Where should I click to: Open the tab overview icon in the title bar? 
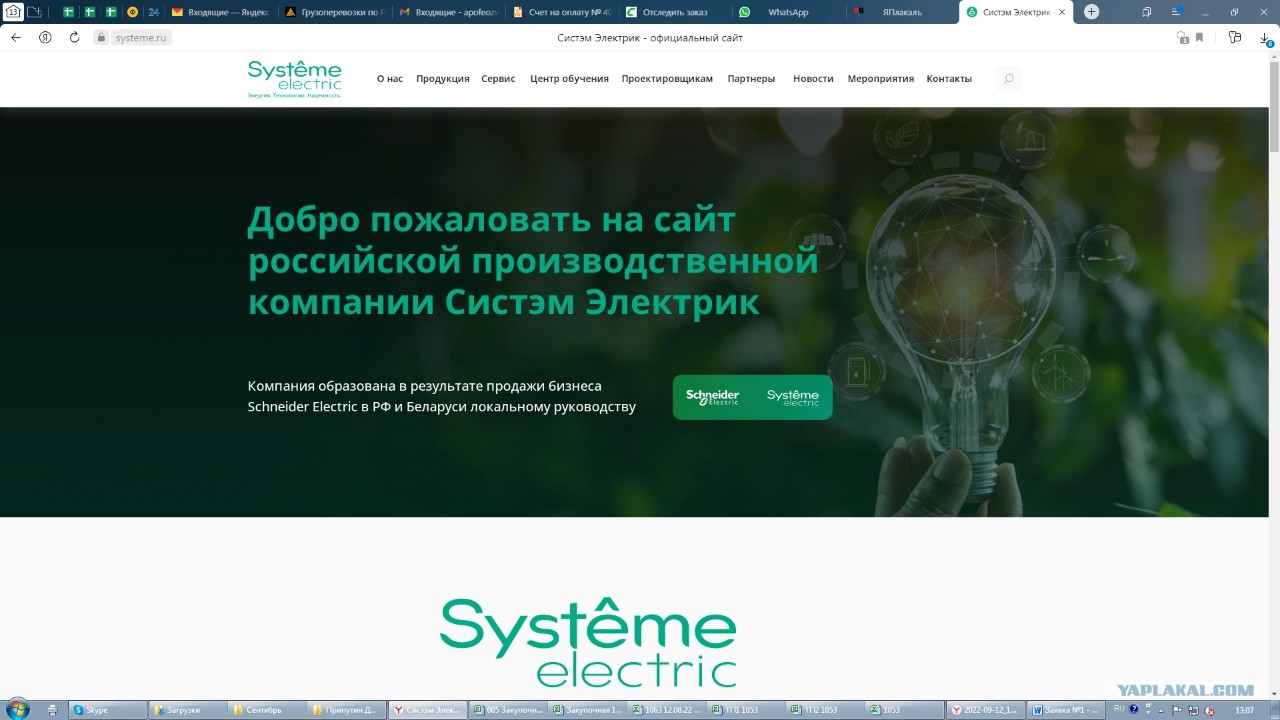1147,12
